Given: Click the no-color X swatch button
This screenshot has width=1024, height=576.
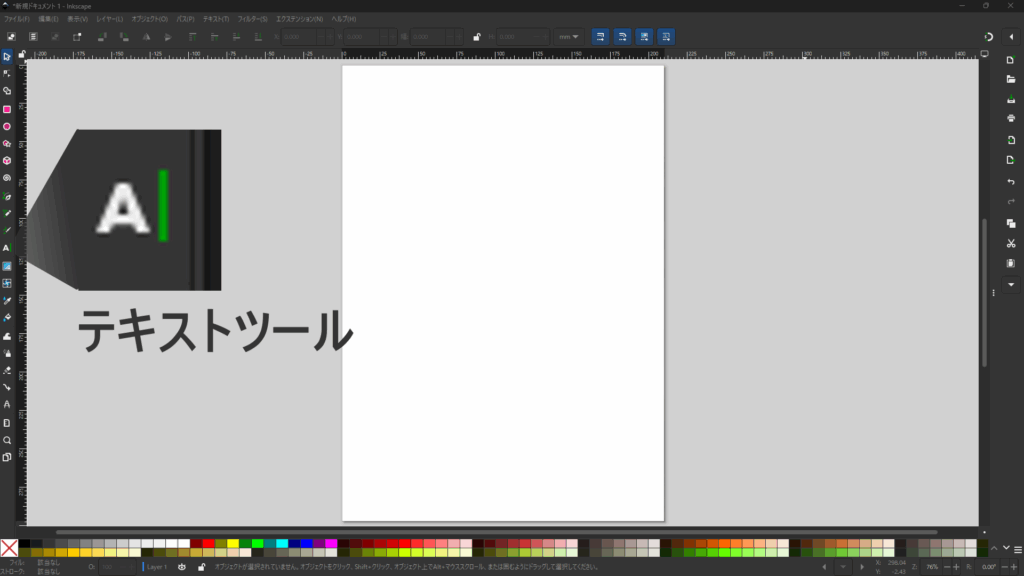Looking at the screenshot, I should (x=9, y=548).
